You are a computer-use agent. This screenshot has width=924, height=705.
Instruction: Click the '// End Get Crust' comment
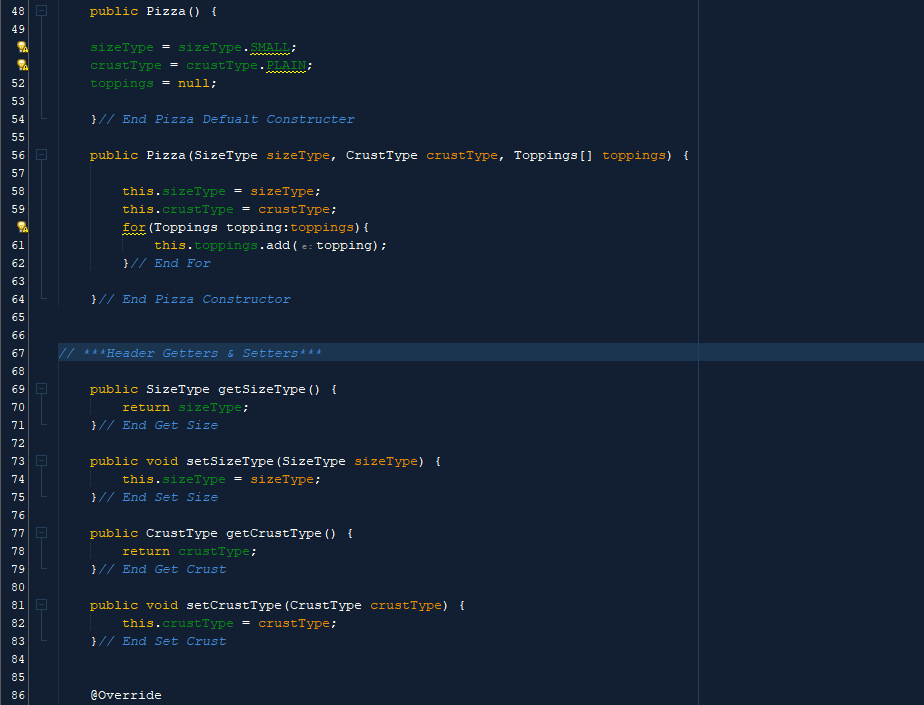(162, 569)
